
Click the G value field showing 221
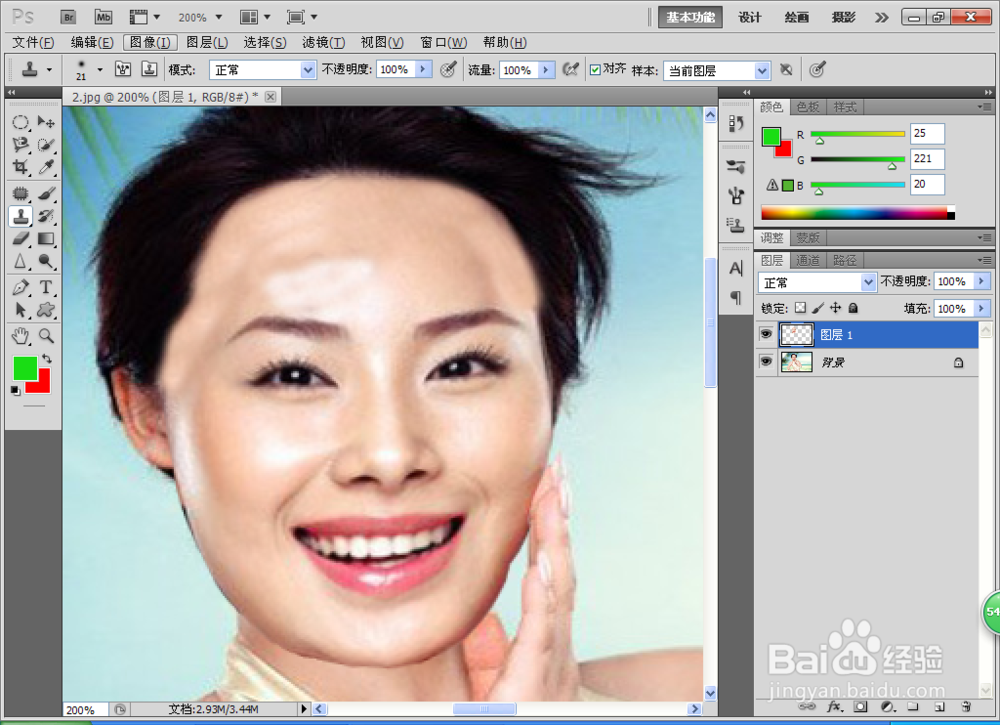pos(927,159)
